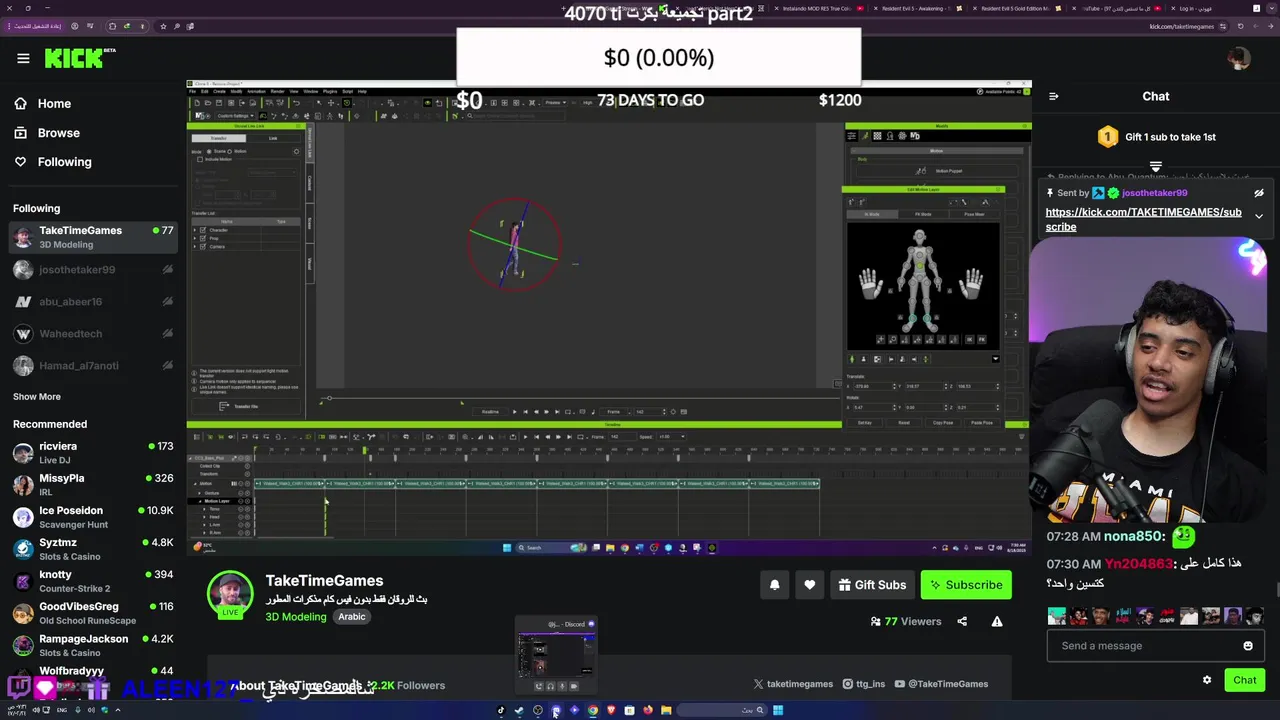The height and width of the screenshot is (720, 1280).
Task: Click TakeTimeGames live avatar
Action: (x=230, y=594)
